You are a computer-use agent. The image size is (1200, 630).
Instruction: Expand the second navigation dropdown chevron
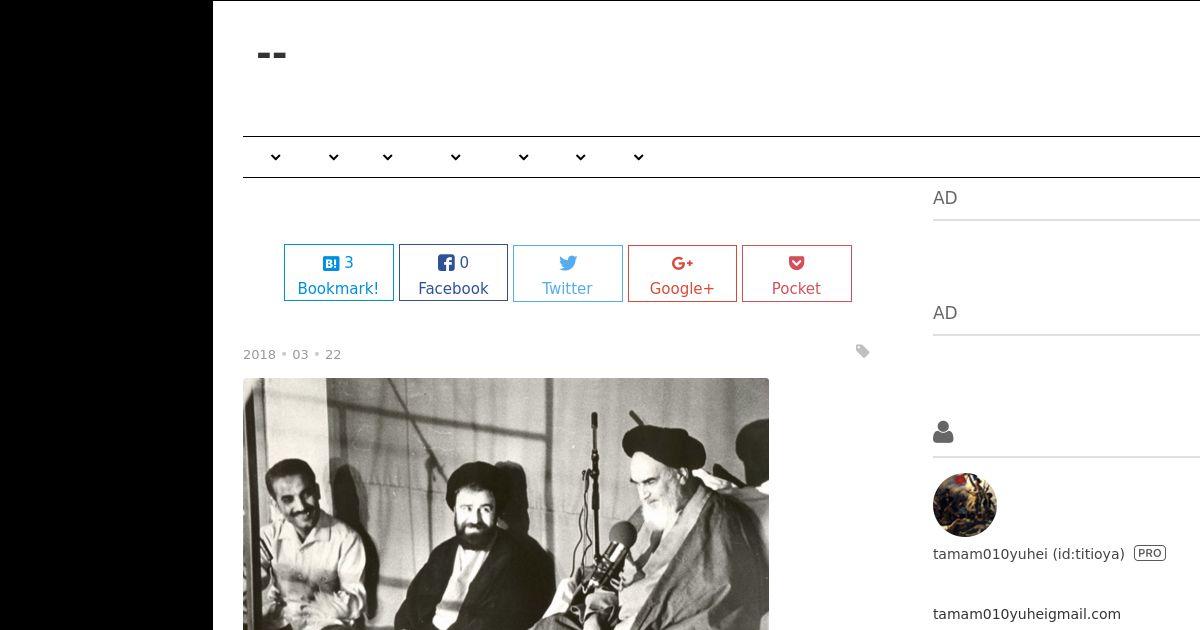[334, 157]
